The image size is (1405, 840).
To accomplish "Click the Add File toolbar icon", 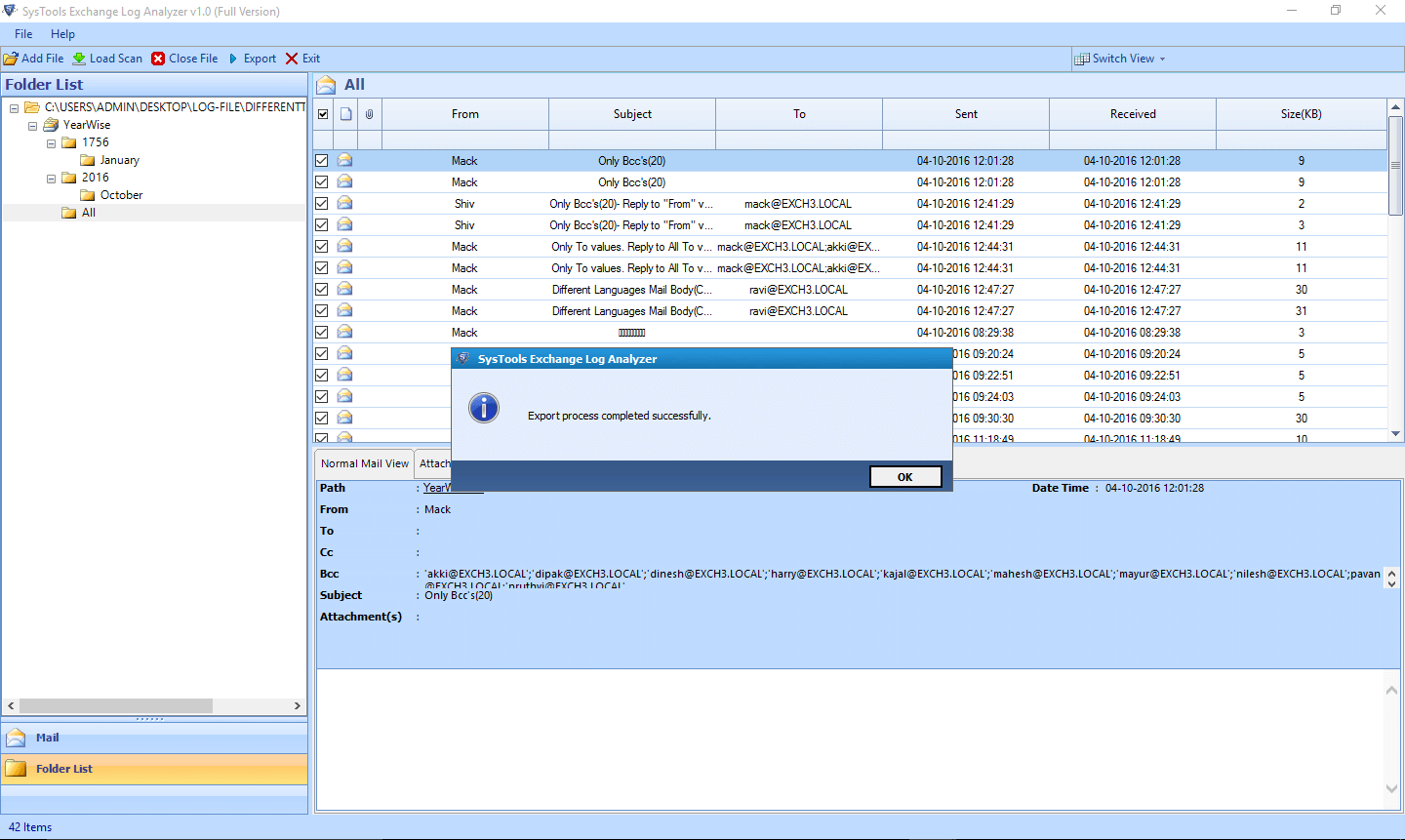I will [11, 59].
